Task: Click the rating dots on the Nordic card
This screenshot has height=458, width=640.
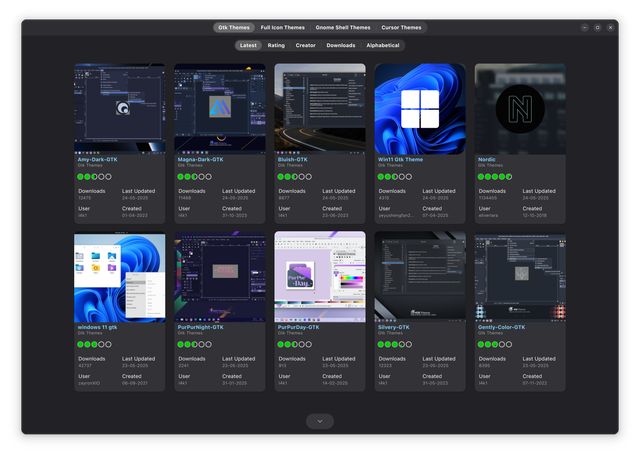Action: 495,177
